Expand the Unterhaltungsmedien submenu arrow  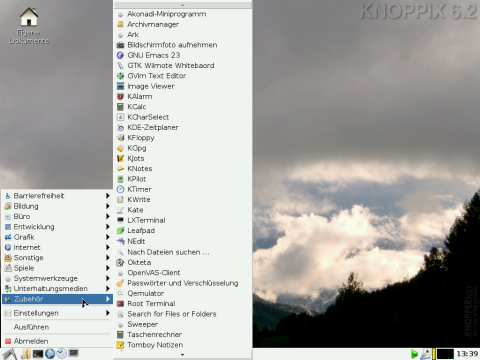108,288
